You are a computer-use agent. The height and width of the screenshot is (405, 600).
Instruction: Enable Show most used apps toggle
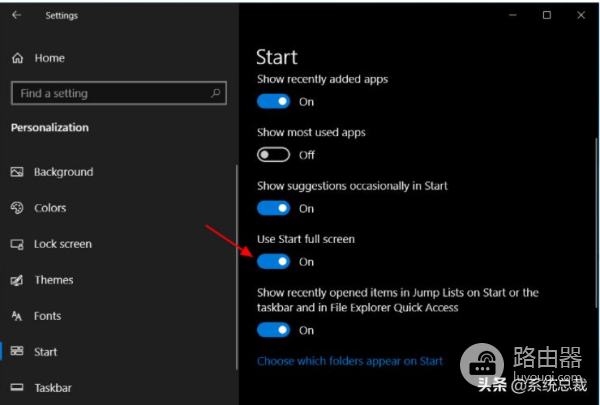click(x=273, y=155)
